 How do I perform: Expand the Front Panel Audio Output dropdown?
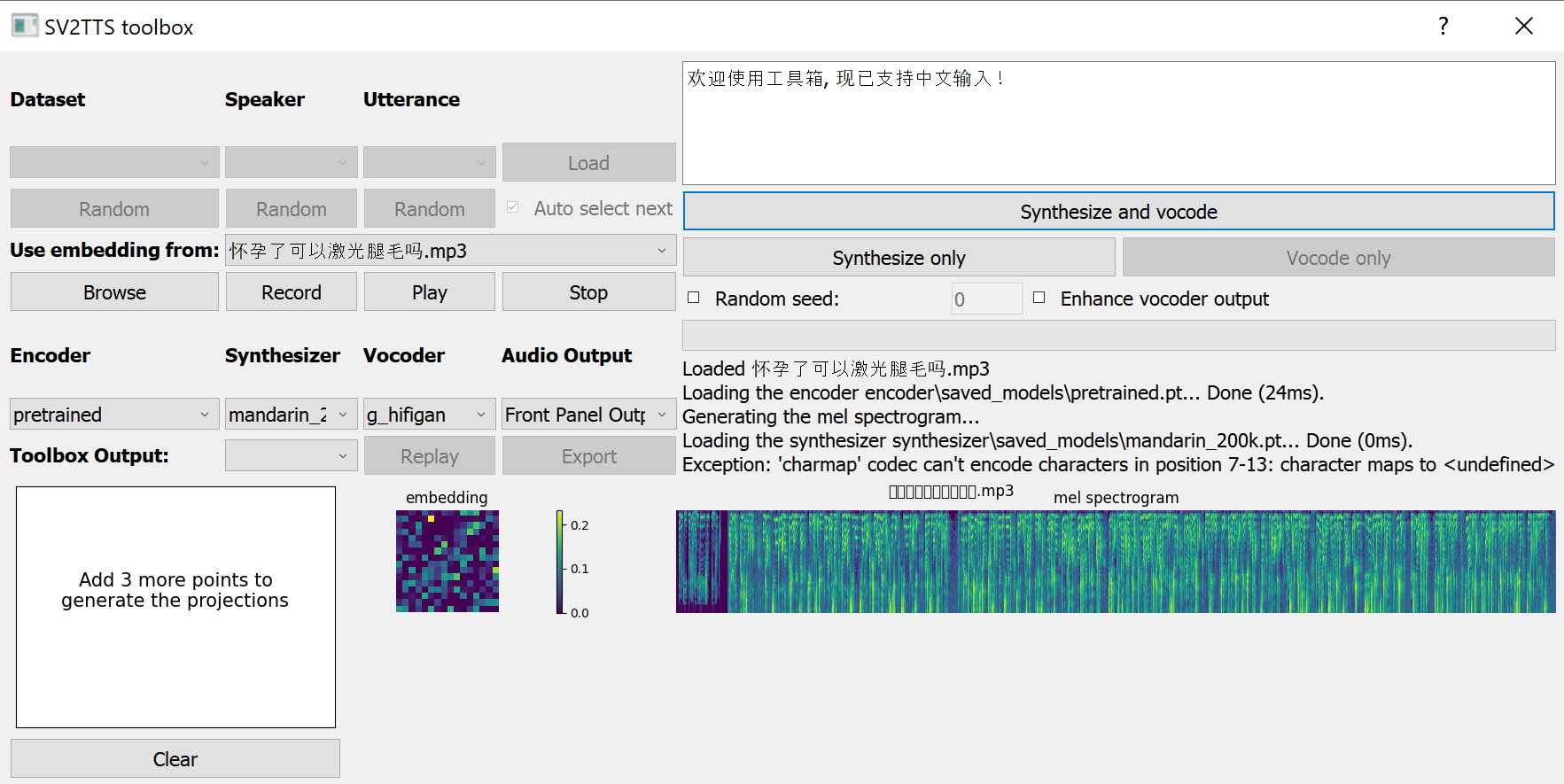point(589,415)
